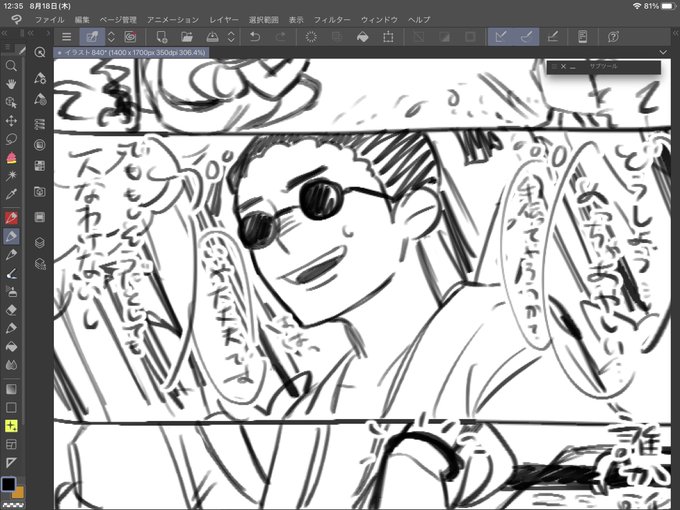Open the Color Set palette icon
Screen dimensions: 680x510
(x=40, y=166)
